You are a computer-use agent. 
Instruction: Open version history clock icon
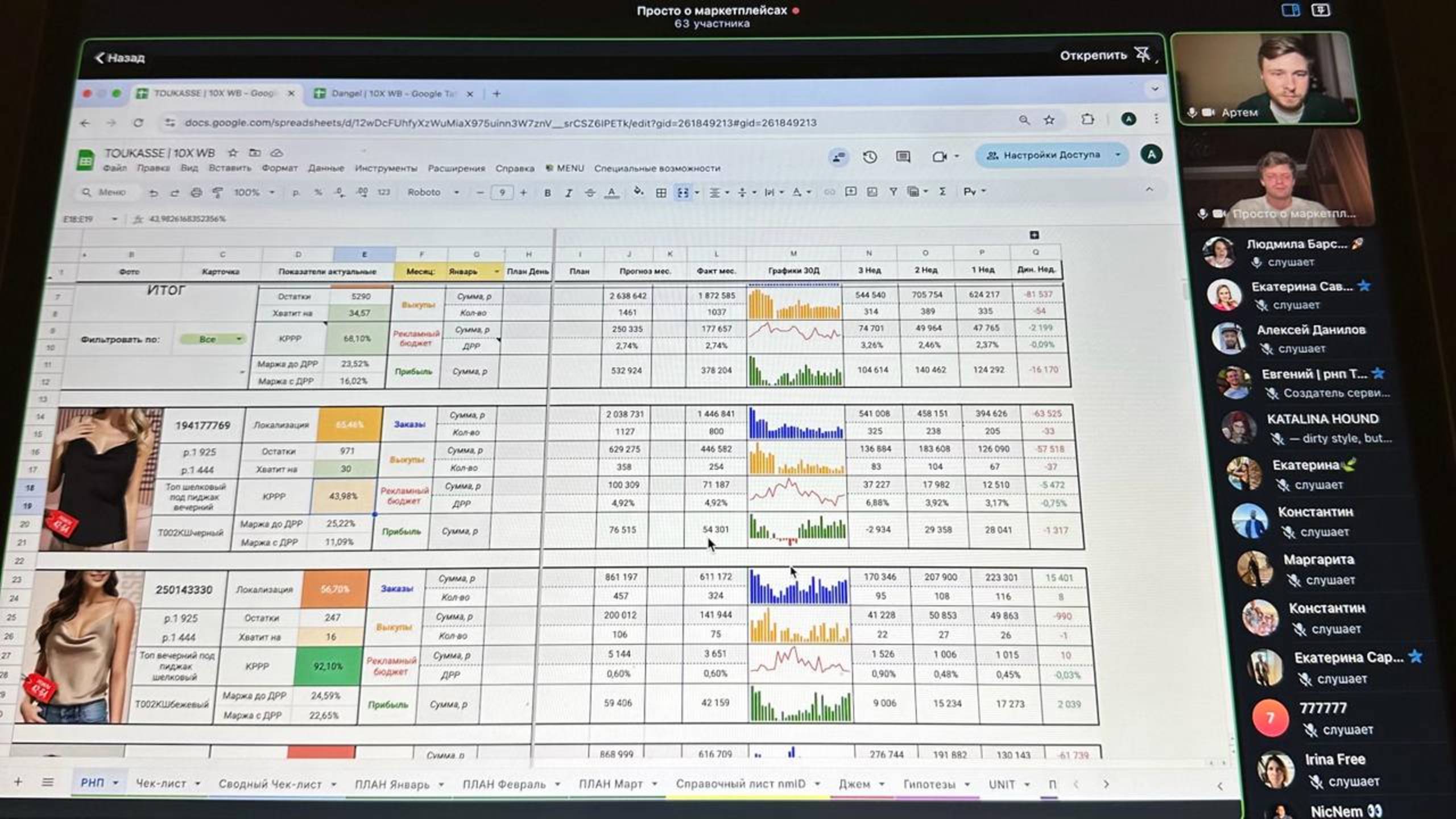click(x=869, y=156)
